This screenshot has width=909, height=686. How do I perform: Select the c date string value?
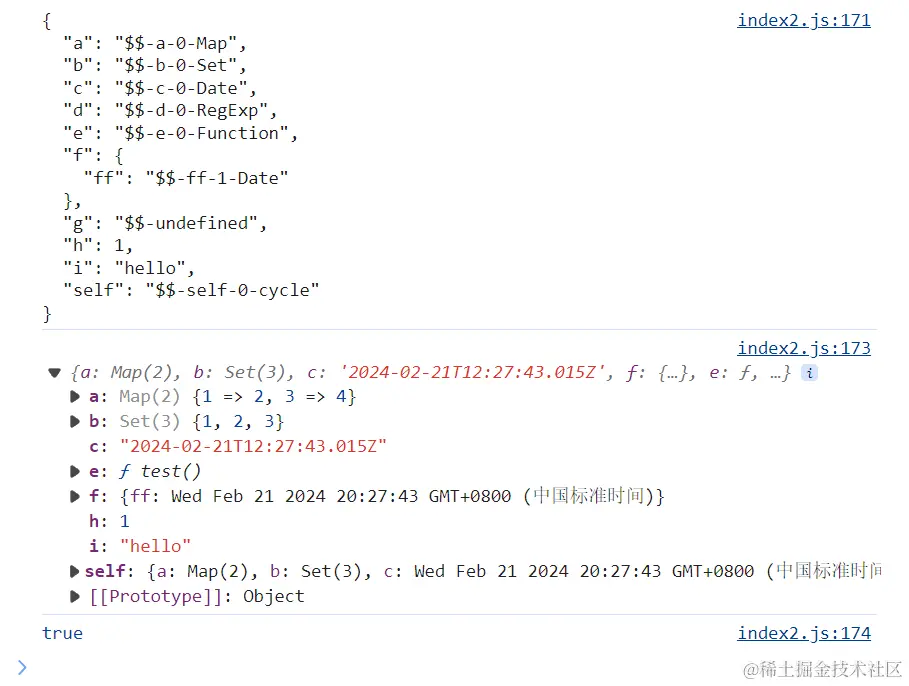click(x=253, y=447)
